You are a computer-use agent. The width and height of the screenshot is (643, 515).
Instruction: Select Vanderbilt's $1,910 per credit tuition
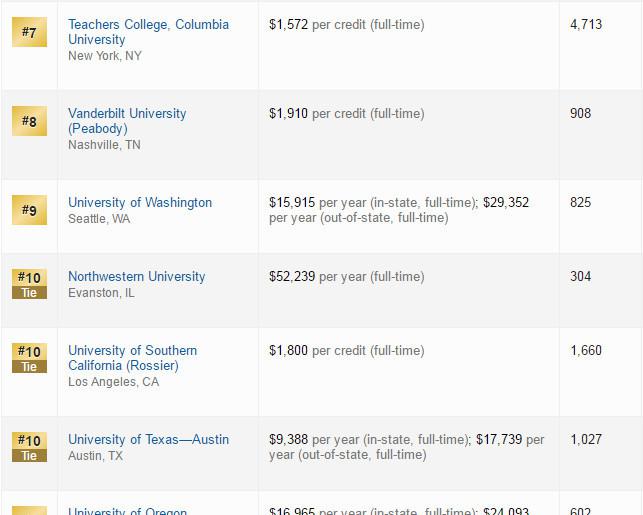point(347,114)
